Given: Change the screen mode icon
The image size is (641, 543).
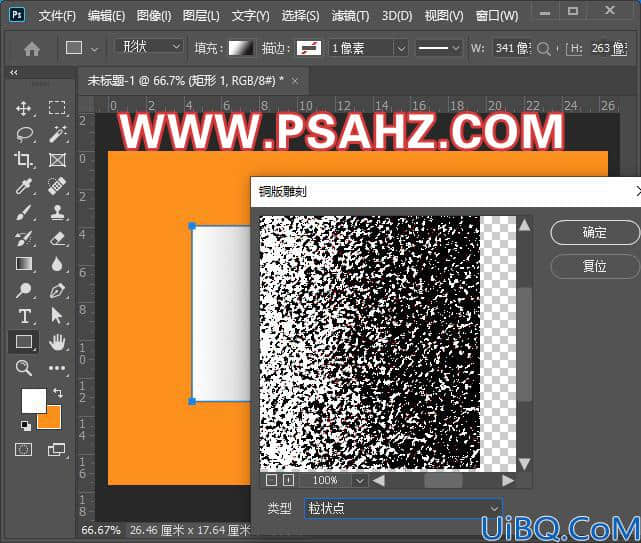Looking at the screenshot, I should coord(56,450).
